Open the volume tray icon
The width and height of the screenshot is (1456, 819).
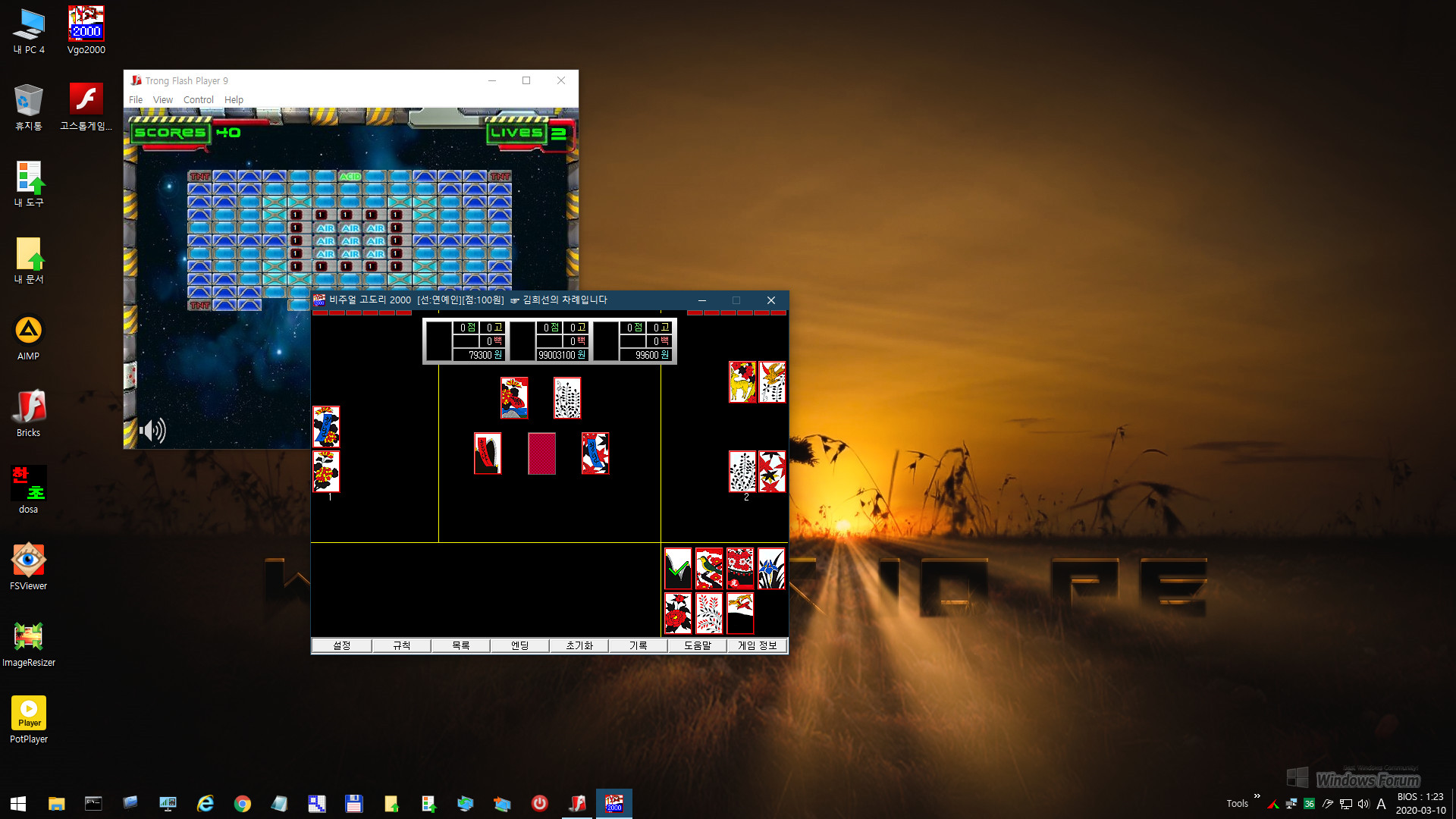click(1363, 804)
